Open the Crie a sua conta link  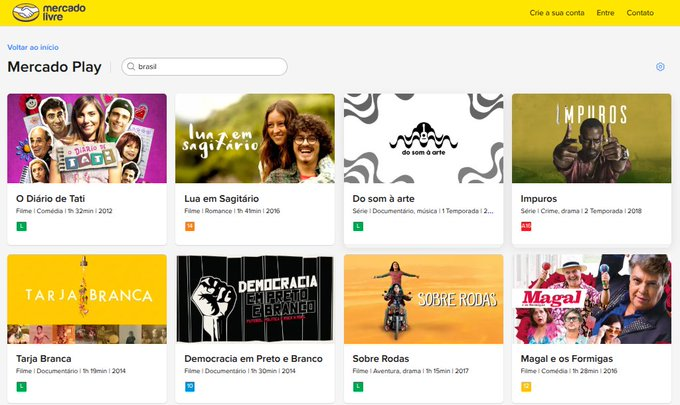coord(557,13)
